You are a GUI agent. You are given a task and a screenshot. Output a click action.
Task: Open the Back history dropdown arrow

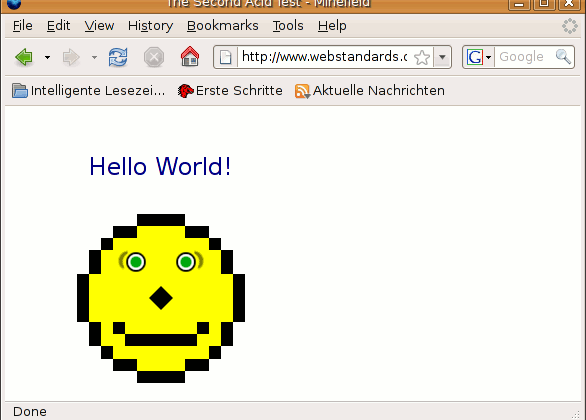coord(47,58)
